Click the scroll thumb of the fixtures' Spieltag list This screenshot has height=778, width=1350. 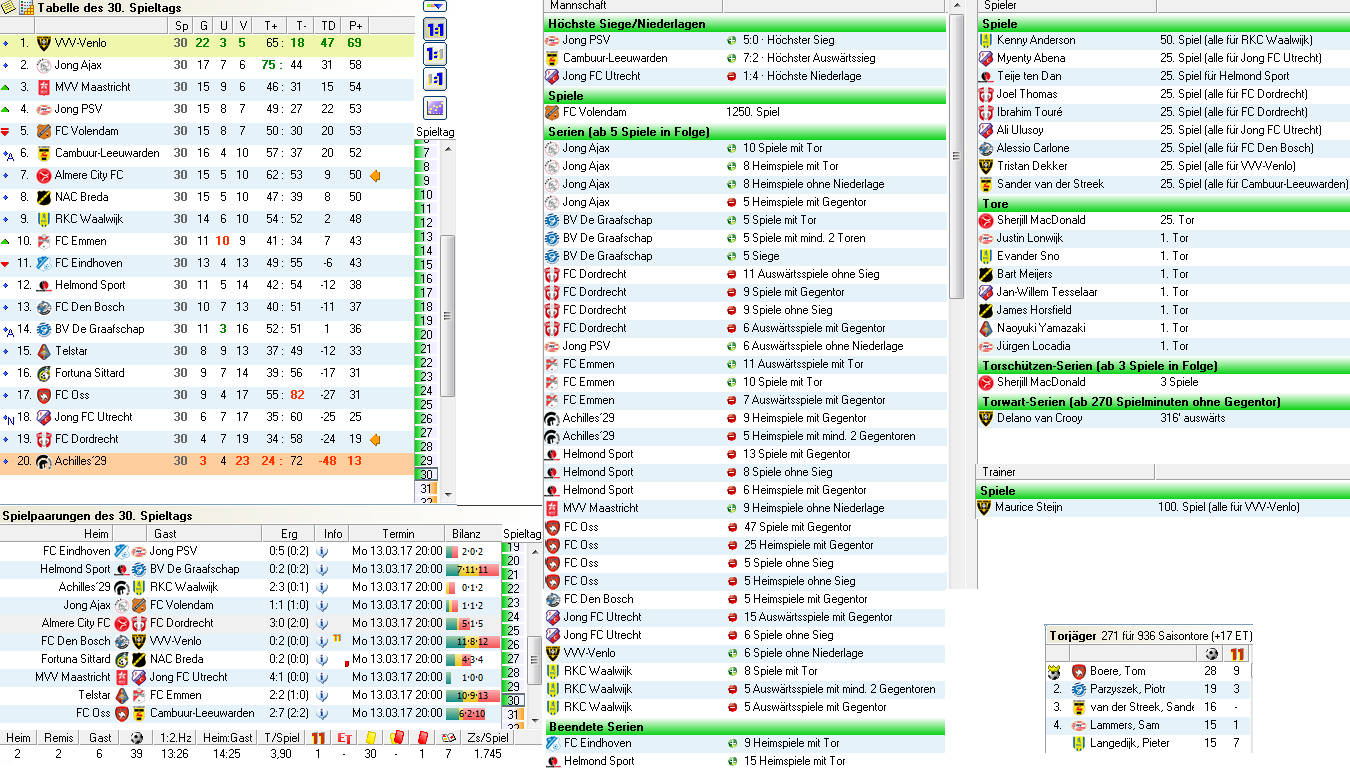(535, 659)
